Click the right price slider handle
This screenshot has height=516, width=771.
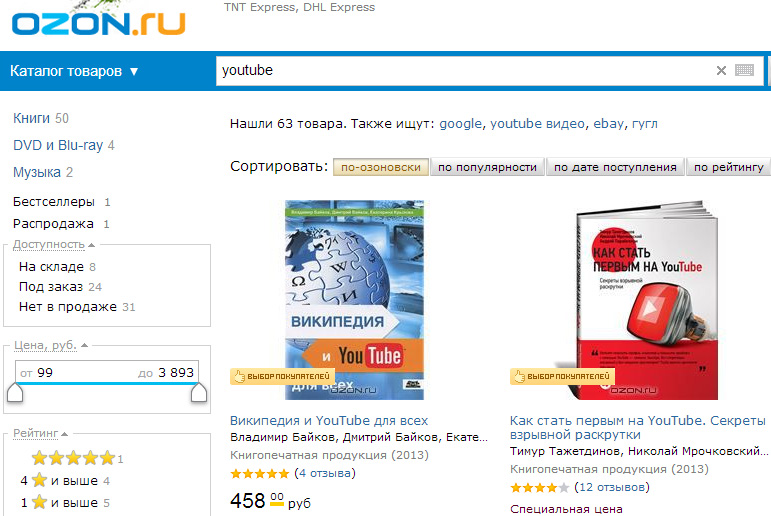tap(199, 393)
